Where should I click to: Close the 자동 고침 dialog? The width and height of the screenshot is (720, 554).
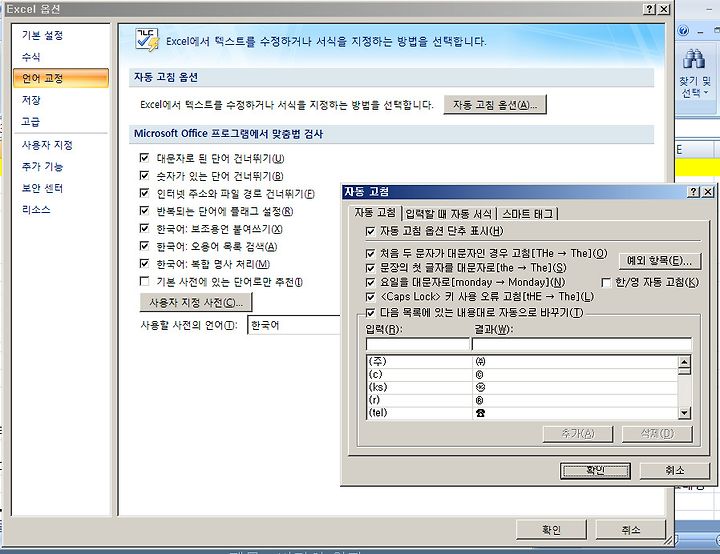[708, 192]
